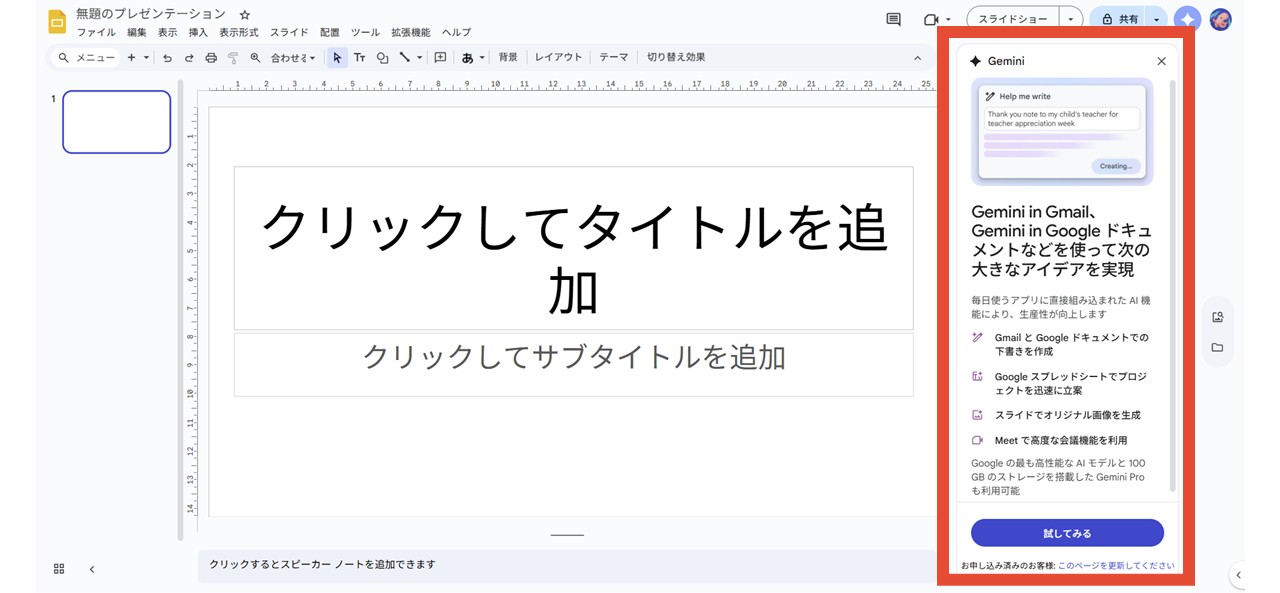Open the line tool dropdown arrow
The width and height of the screenshot is (1280, 593).
pos(420,57)
